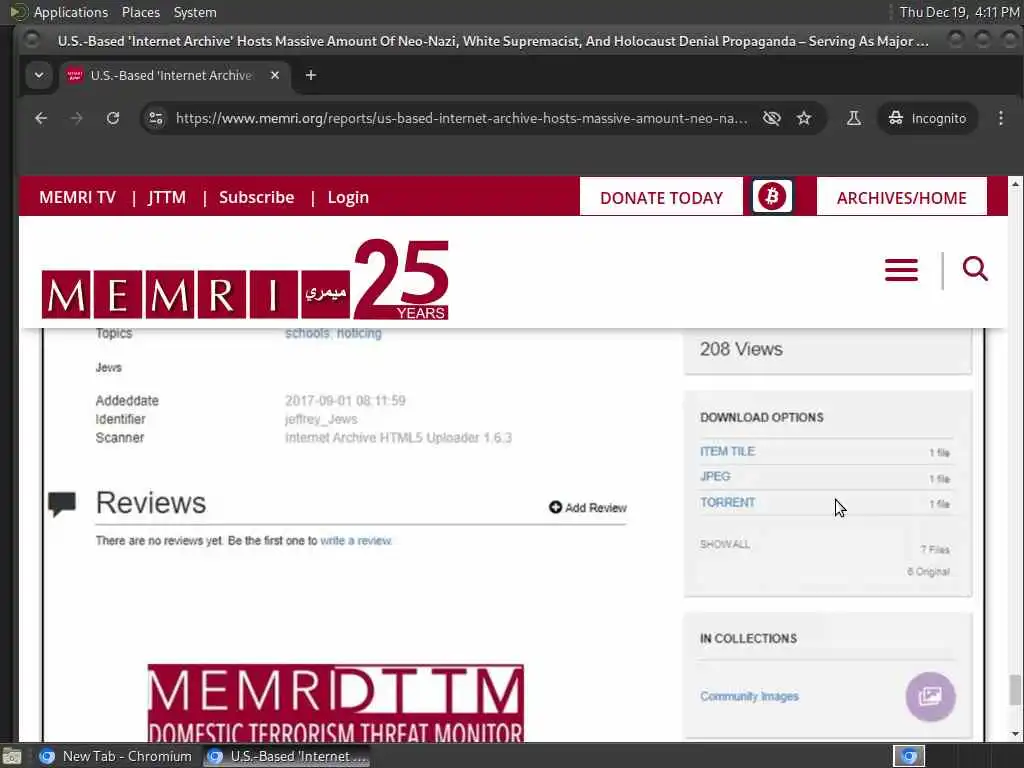
Task: Reload the MEMRI page
Action: pyautogui.click(x=113, y=118)
